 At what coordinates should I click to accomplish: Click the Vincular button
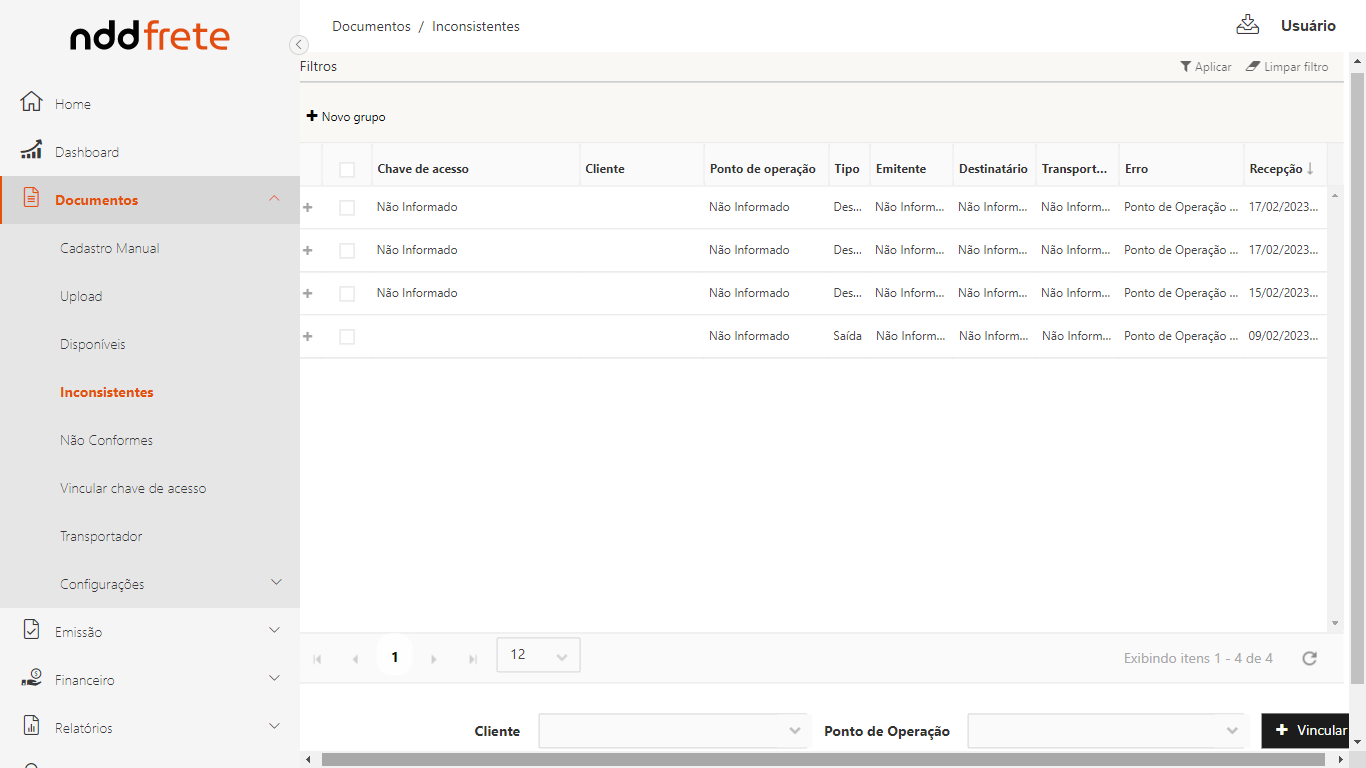pos(1310,730)
